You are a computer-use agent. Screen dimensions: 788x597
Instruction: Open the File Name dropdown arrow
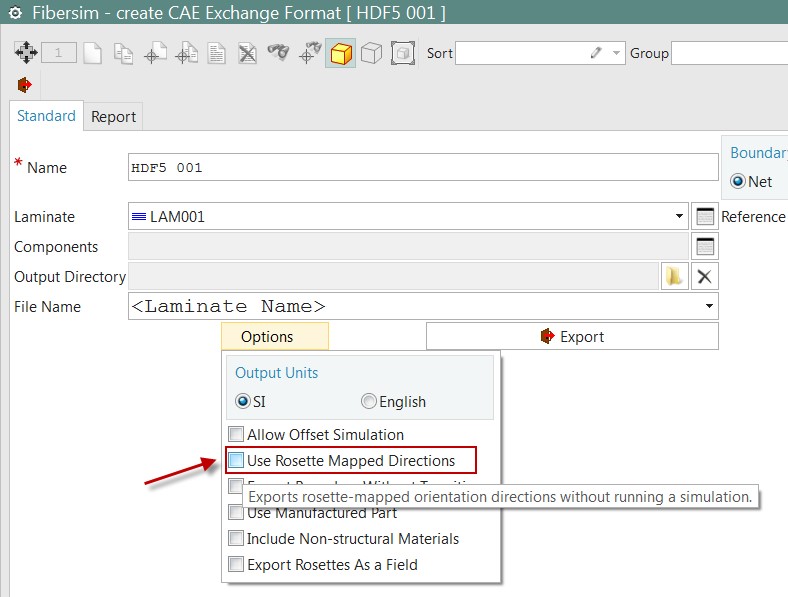pos(709,307)
